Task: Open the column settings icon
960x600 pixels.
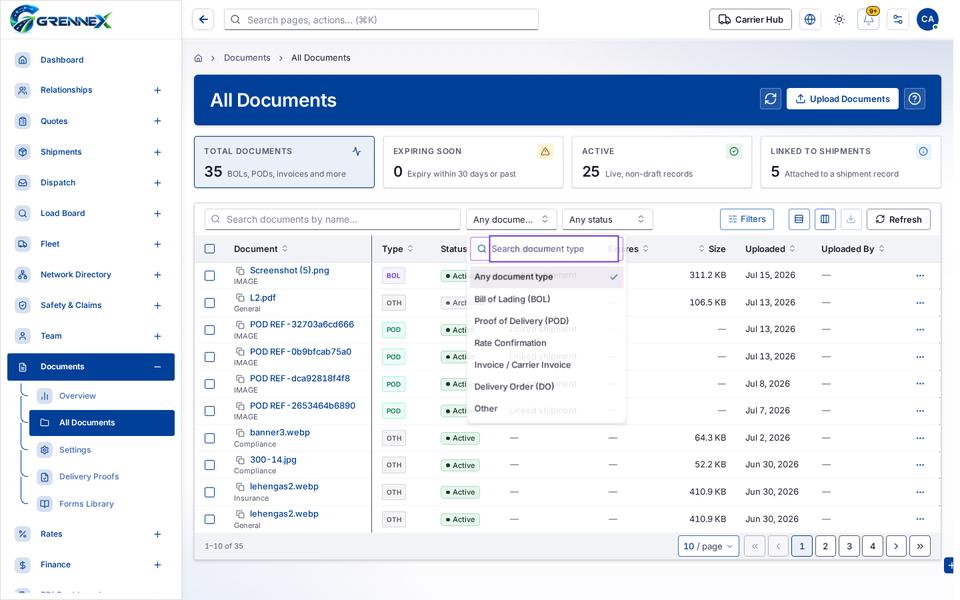Action: [x=825, y=219]
